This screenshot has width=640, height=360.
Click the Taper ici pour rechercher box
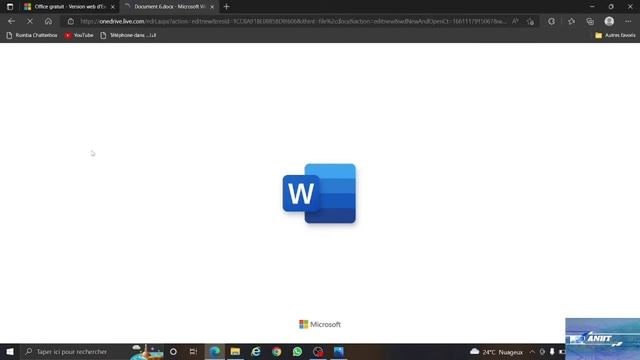92,351
